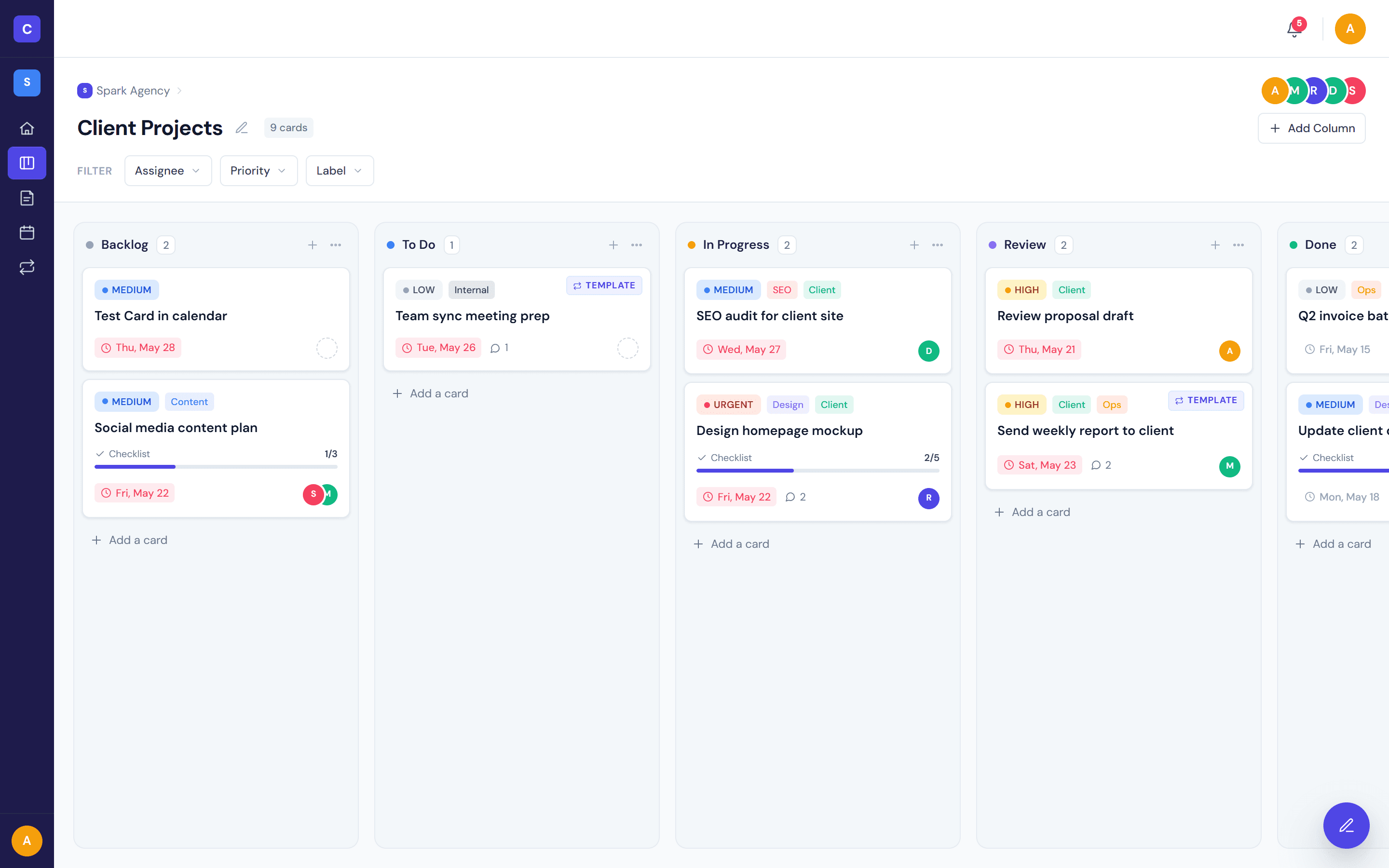
Task: Open the To Do column options menu
Action: pos(637,245)
